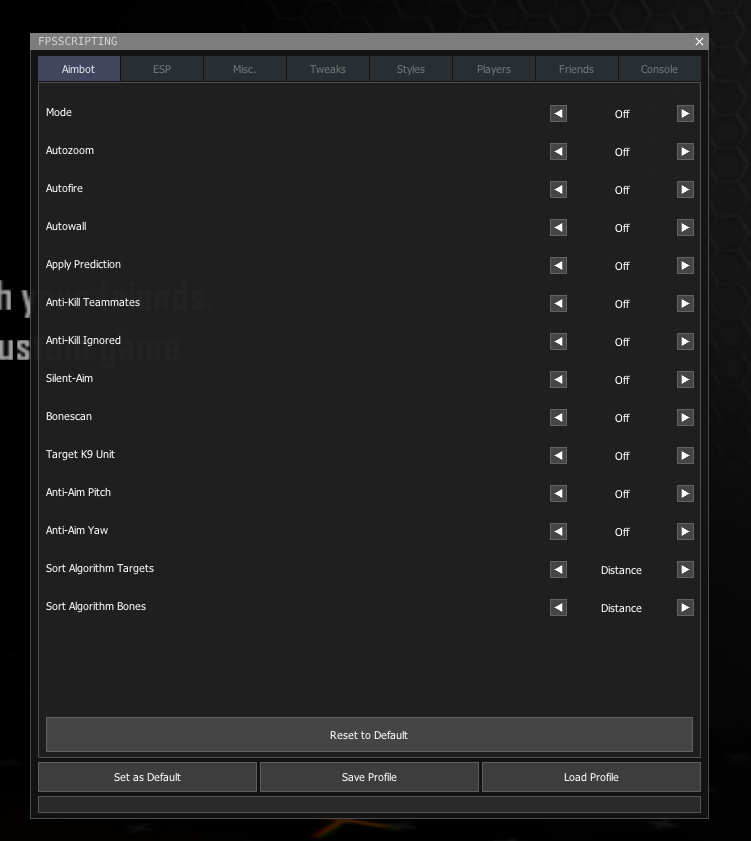Open the Friends tab
The height and width of the screenshot is (841, 751).
[577, 69]
